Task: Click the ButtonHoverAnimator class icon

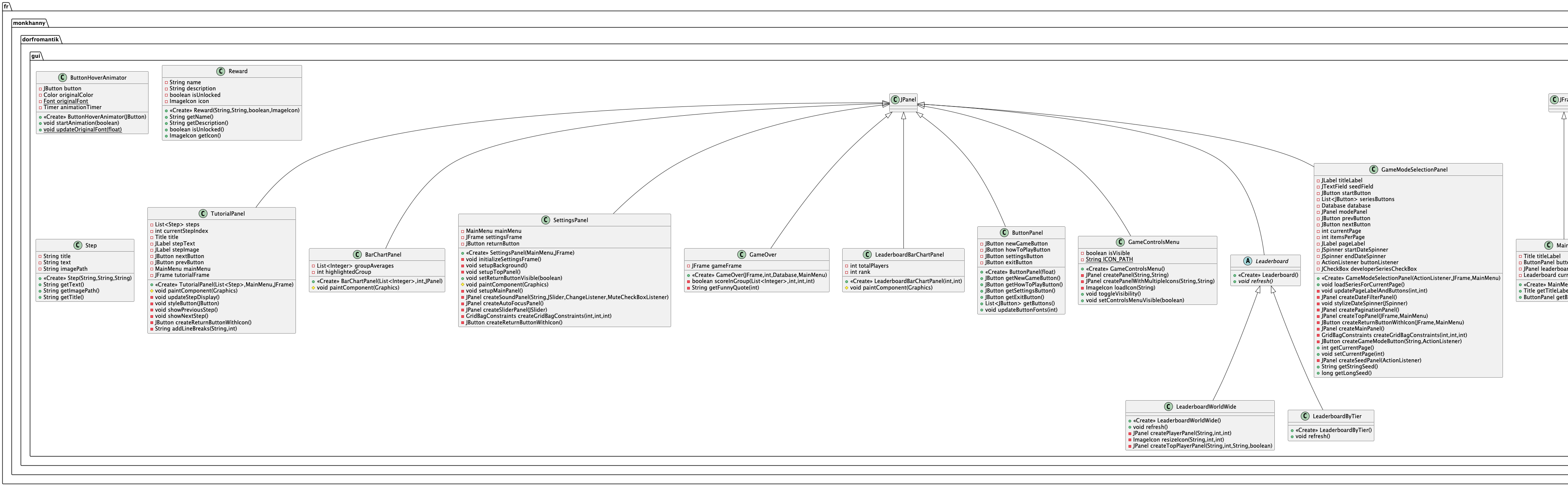Action: pos(62,78)
